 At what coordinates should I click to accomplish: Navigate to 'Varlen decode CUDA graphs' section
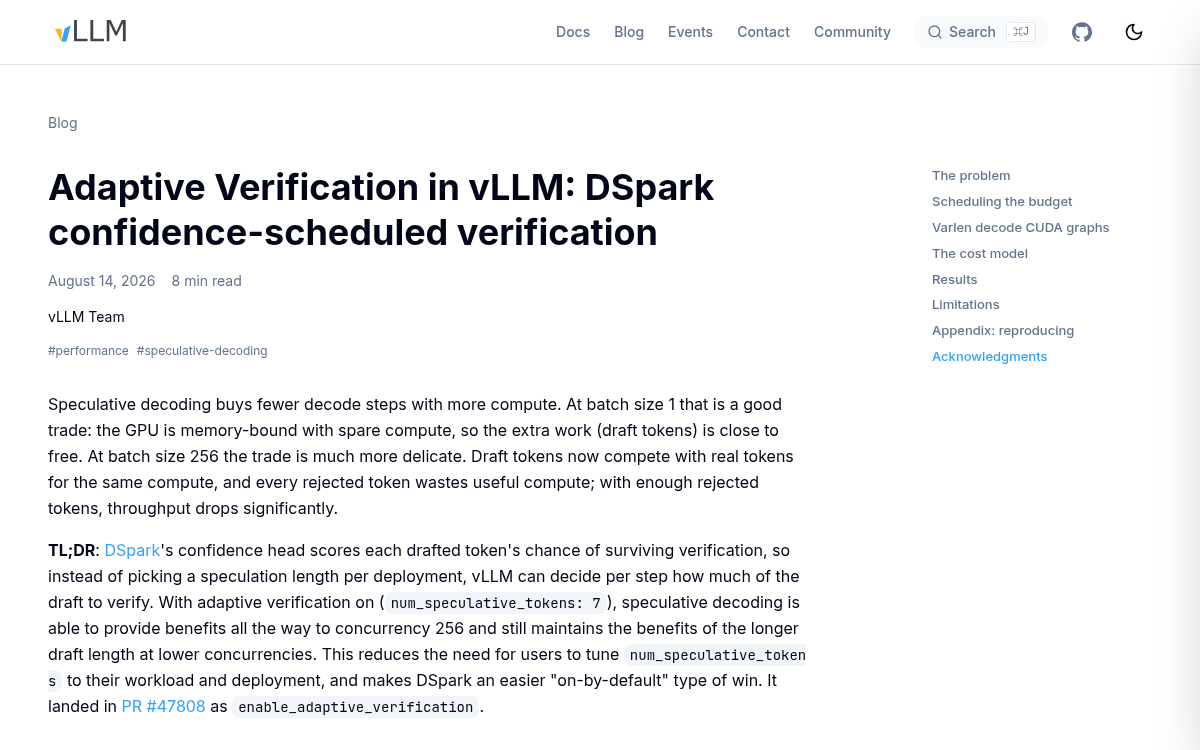click(1020, 228)
